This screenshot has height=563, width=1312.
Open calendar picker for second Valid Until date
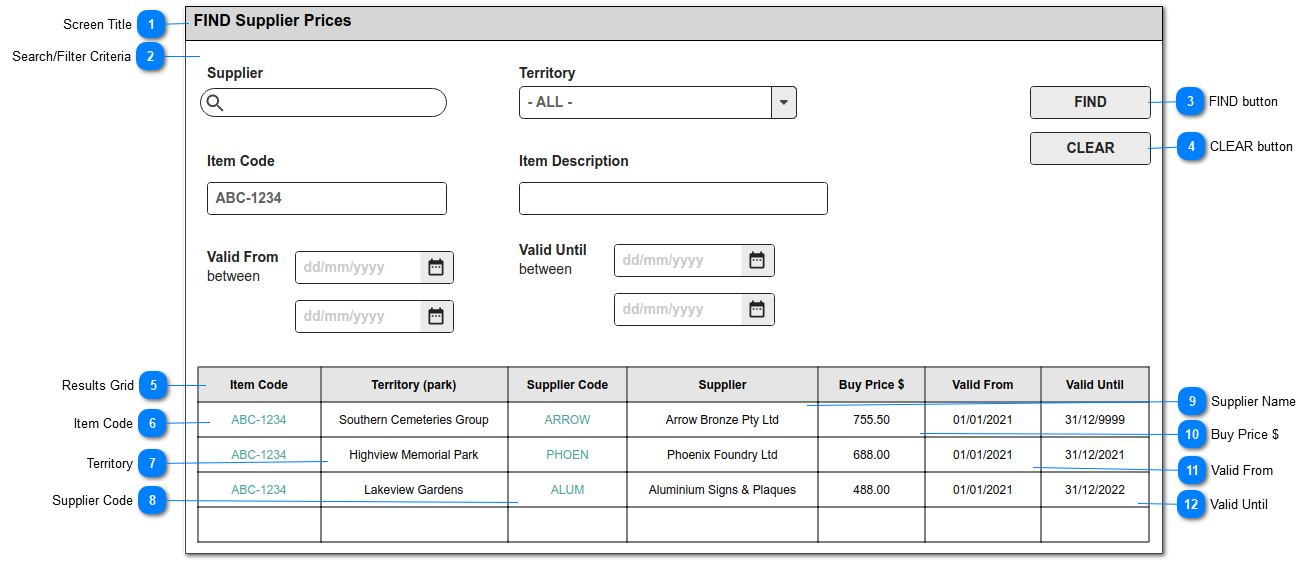point(757,309)
